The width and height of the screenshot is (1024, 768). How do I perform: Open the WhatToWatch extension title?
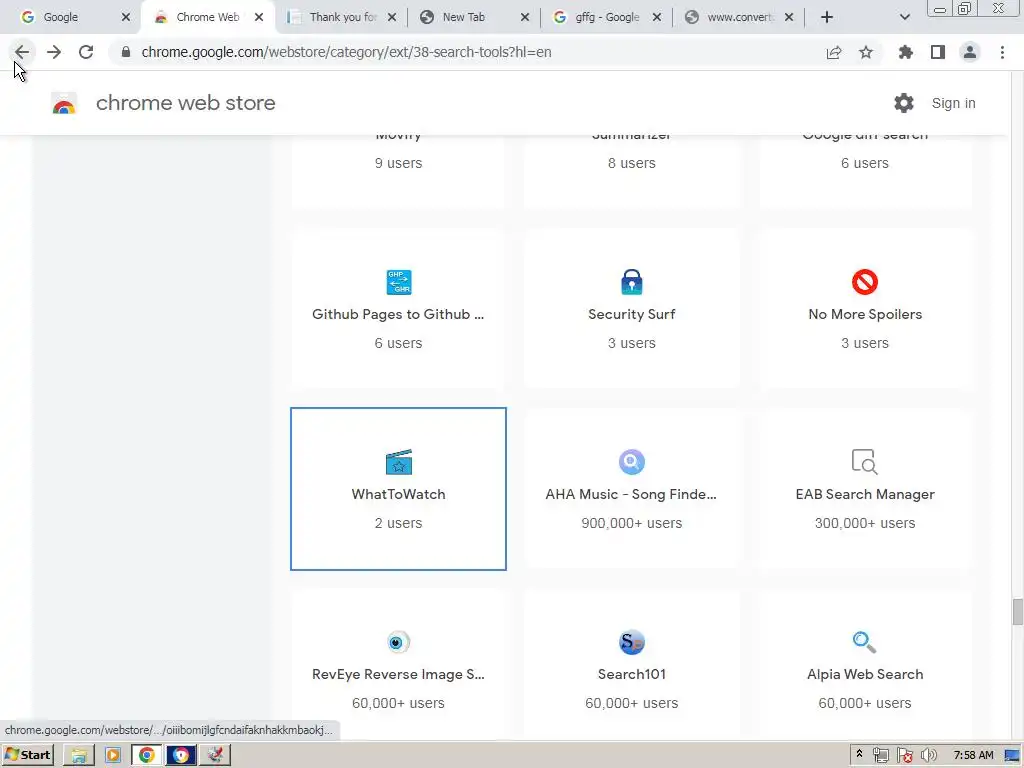(x=398, y=494)
